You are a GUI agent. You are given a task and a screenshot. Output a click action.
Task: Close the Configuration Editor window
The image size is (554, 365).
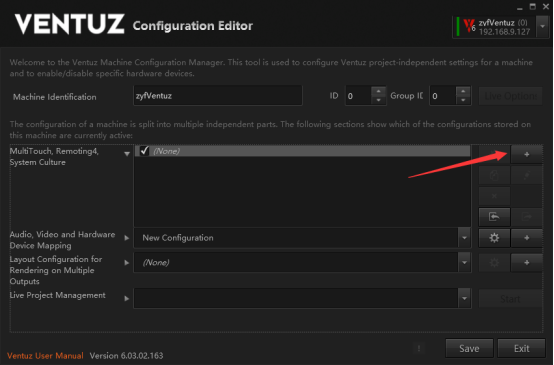click(x=546, y=7)
